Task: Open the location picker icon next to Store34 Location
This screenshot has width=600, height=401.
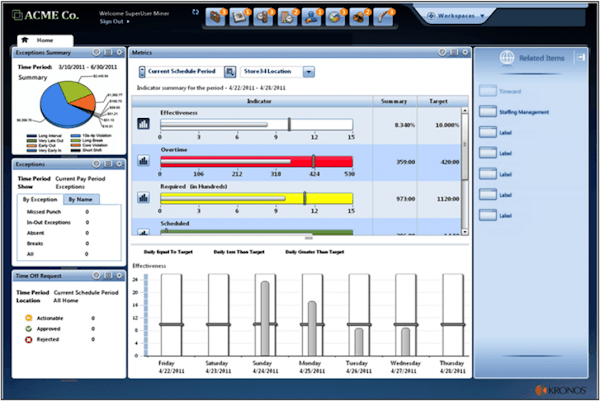Action: tap(230, 72)
